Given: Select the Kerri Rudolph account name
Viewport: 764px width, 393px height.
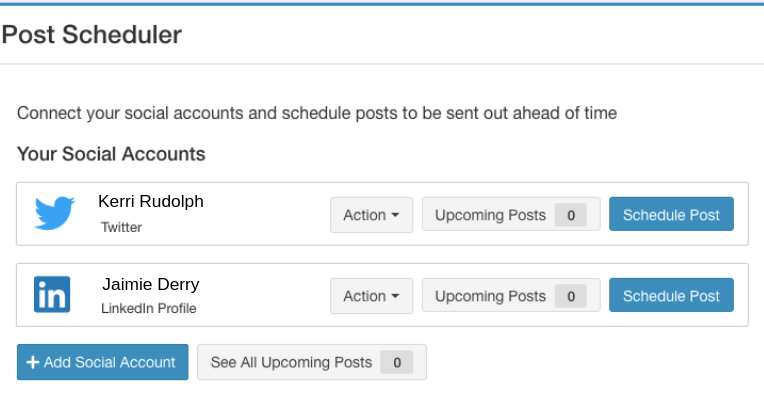Looking at the screenshot, I should coord(151,201).
